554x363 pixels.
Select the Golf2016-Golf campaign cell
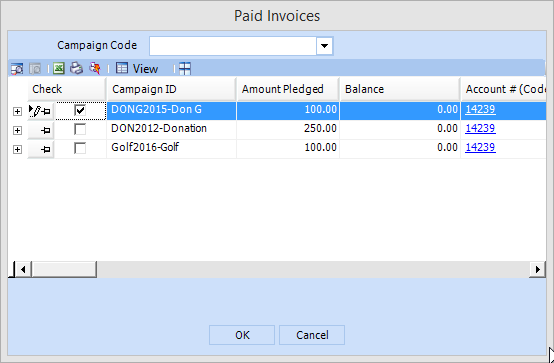pos(171,148)
